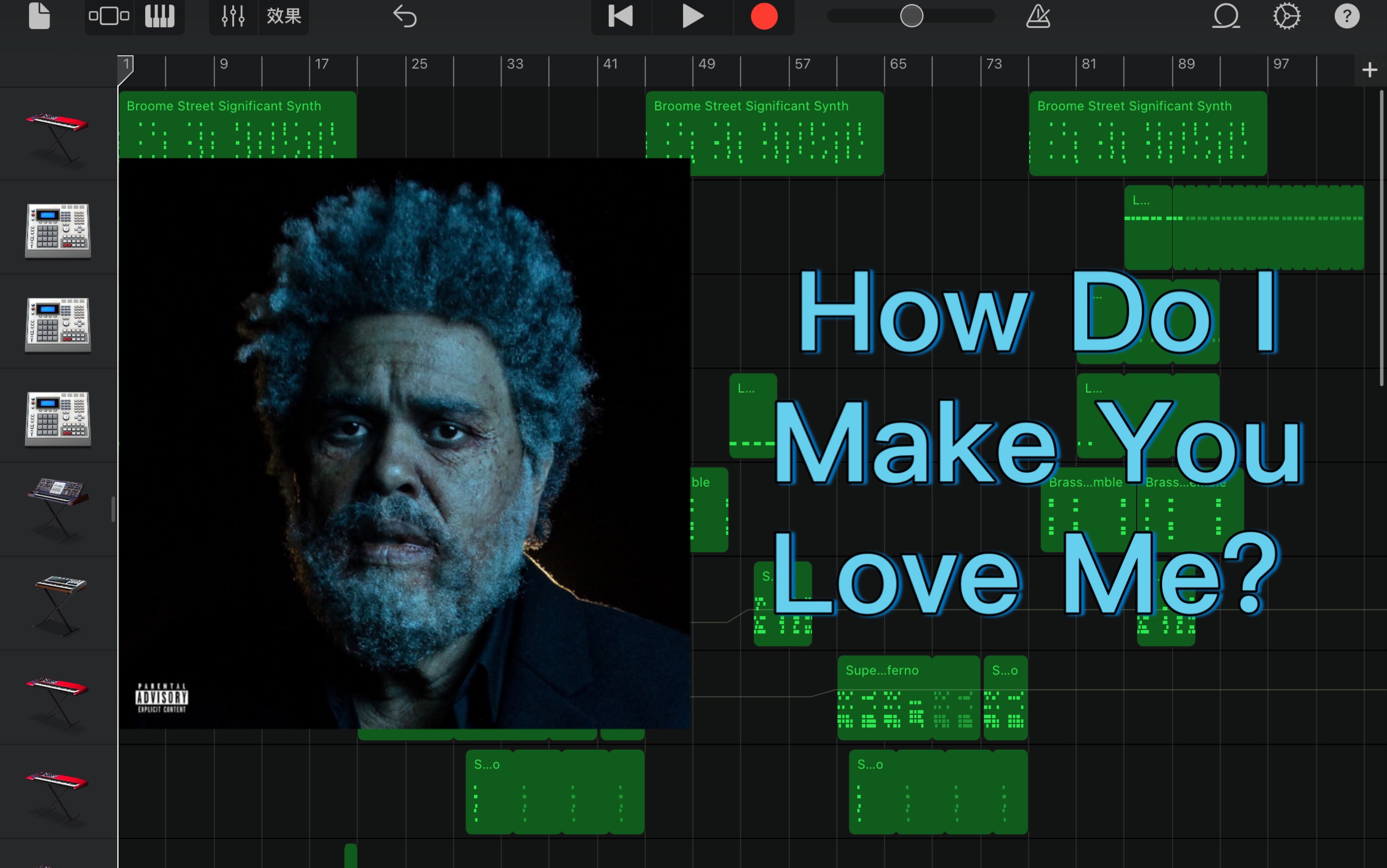Tap ruler at bar 9
Screen dimensions: 1387x868
224,64
